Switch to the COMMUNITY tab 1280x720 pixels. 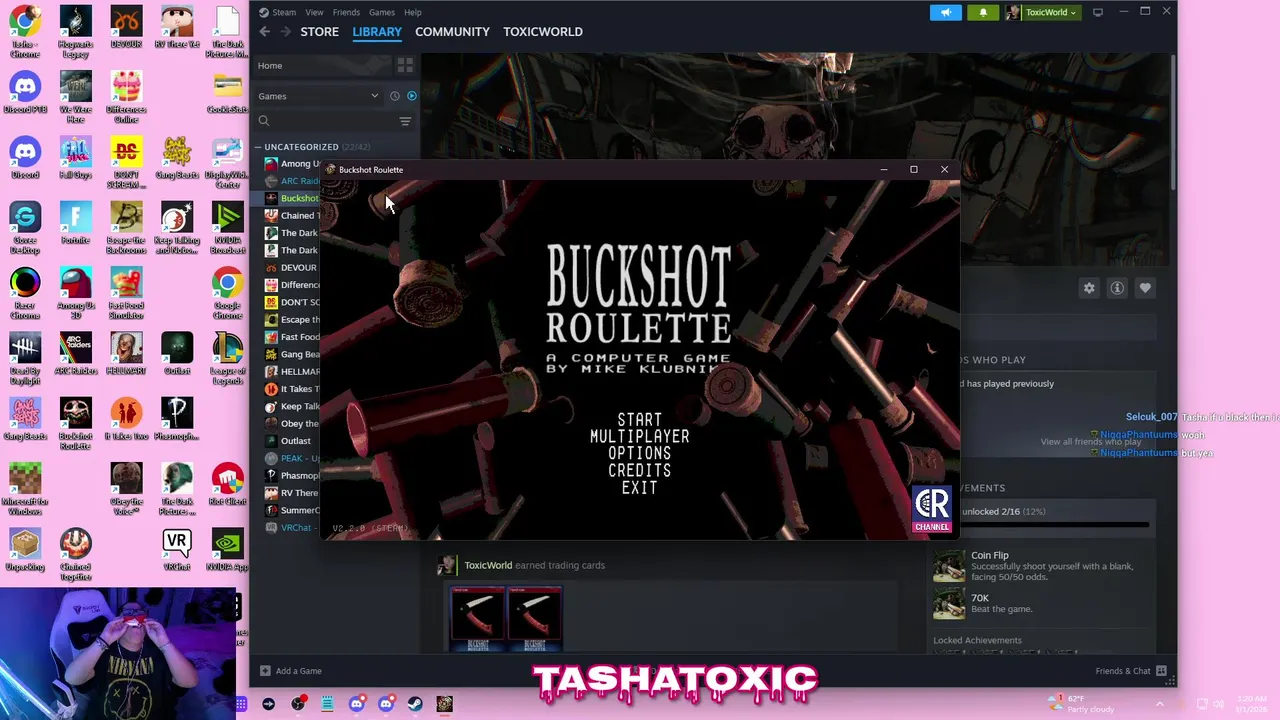[x=452, y=32]
